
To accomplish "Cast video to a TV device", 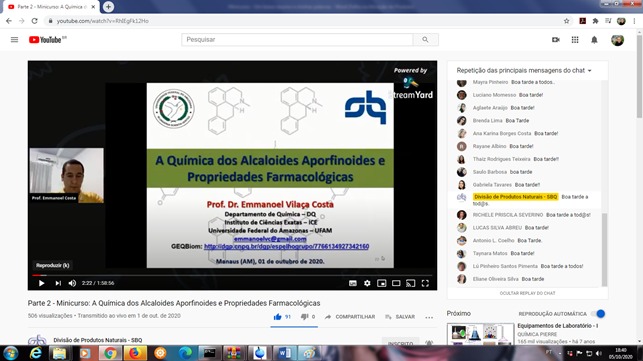I will pos(410,283).
